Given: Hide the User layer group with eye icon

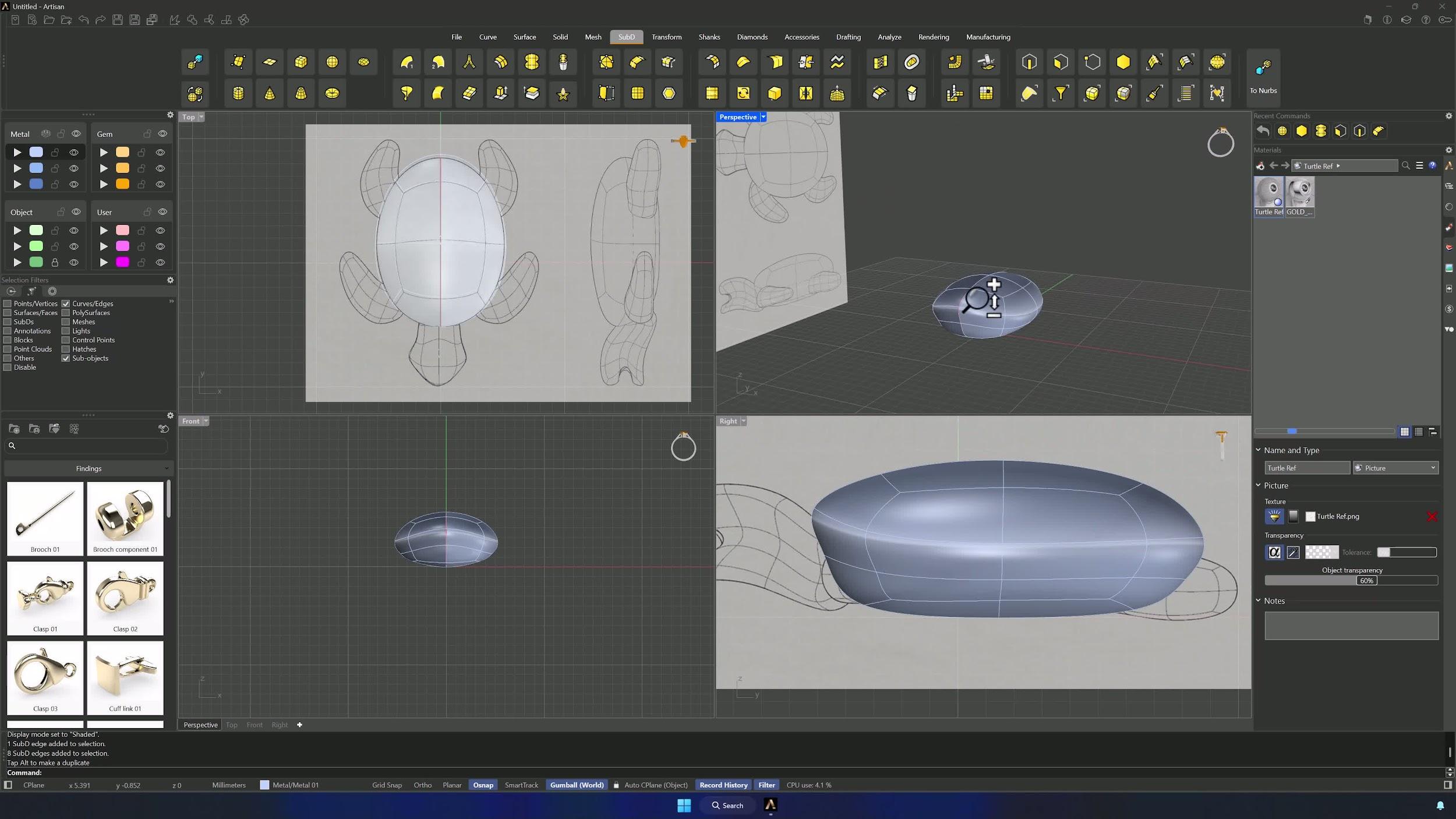Looking at the screenshot, I should tap(162, 212).
